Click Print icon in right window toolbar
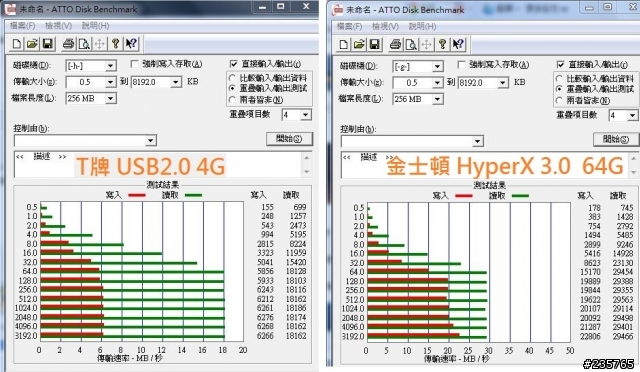640x372 pixels. click(396, 45)
